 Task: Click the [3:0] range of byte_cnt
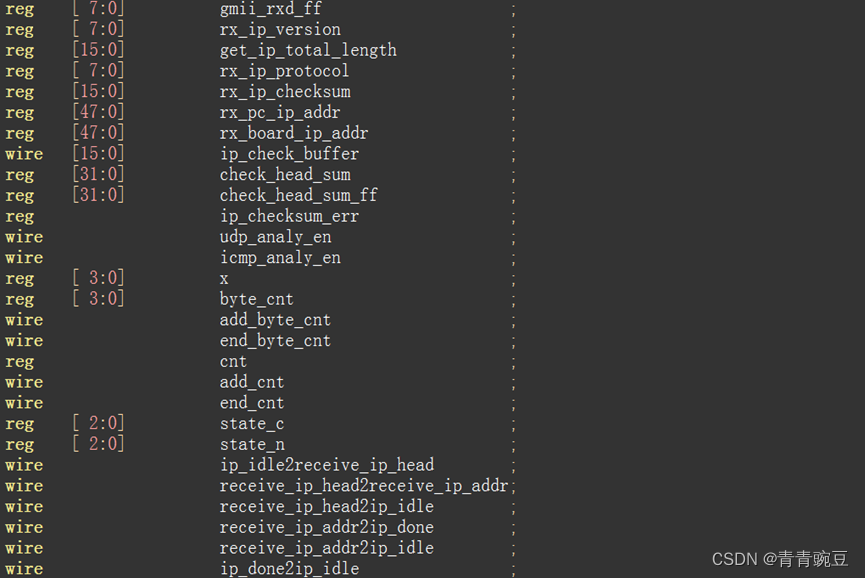pyautogui.click(x=98, y=299)
